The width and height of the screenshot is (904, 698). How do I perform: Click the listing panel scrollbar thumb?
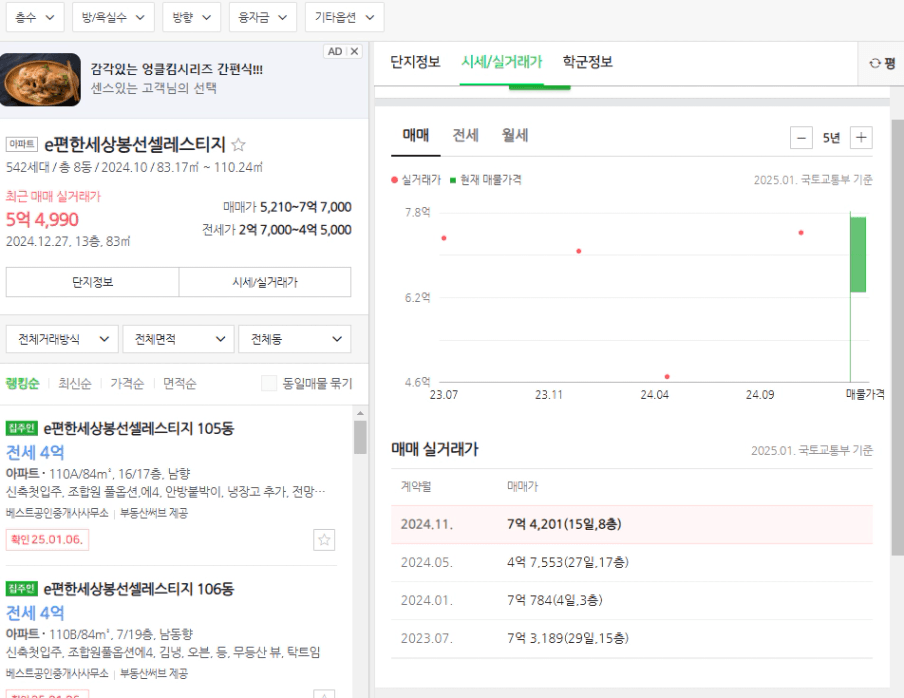[360, 437]
